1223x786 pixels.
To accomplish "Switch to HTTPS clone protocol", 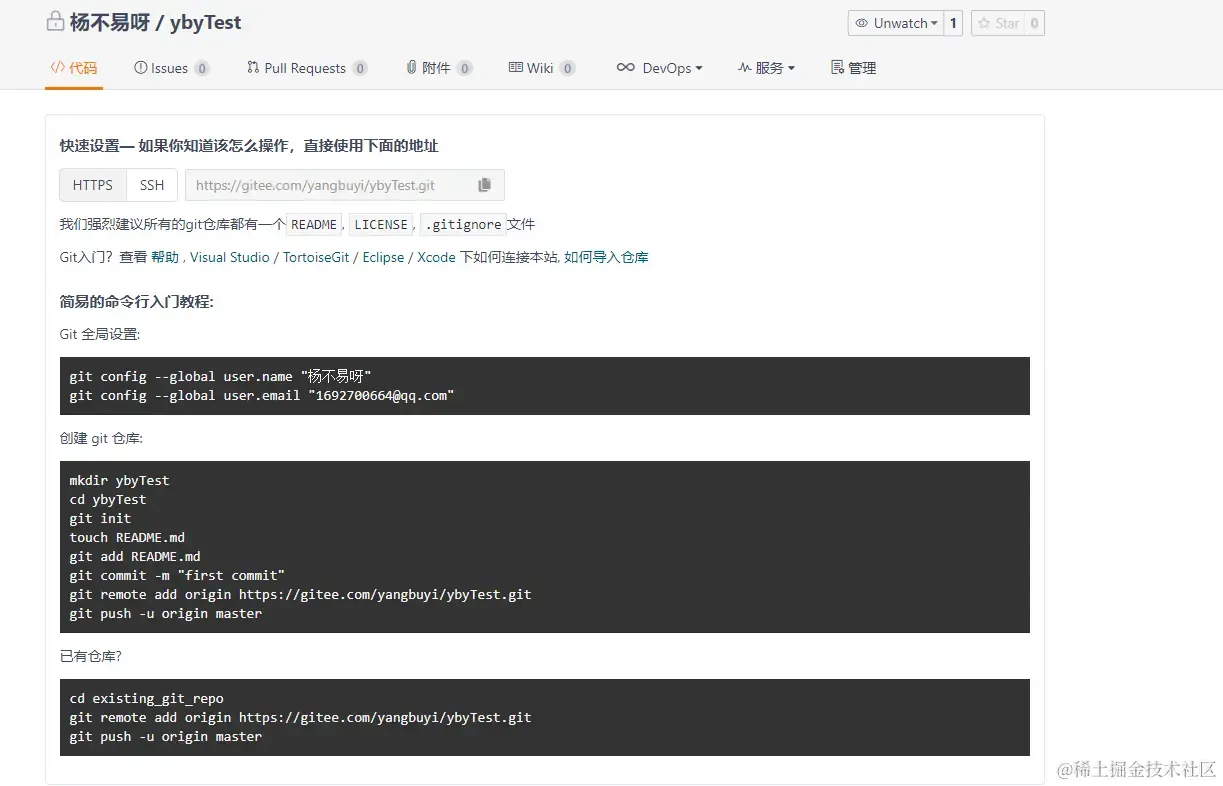I will [93, 185].
